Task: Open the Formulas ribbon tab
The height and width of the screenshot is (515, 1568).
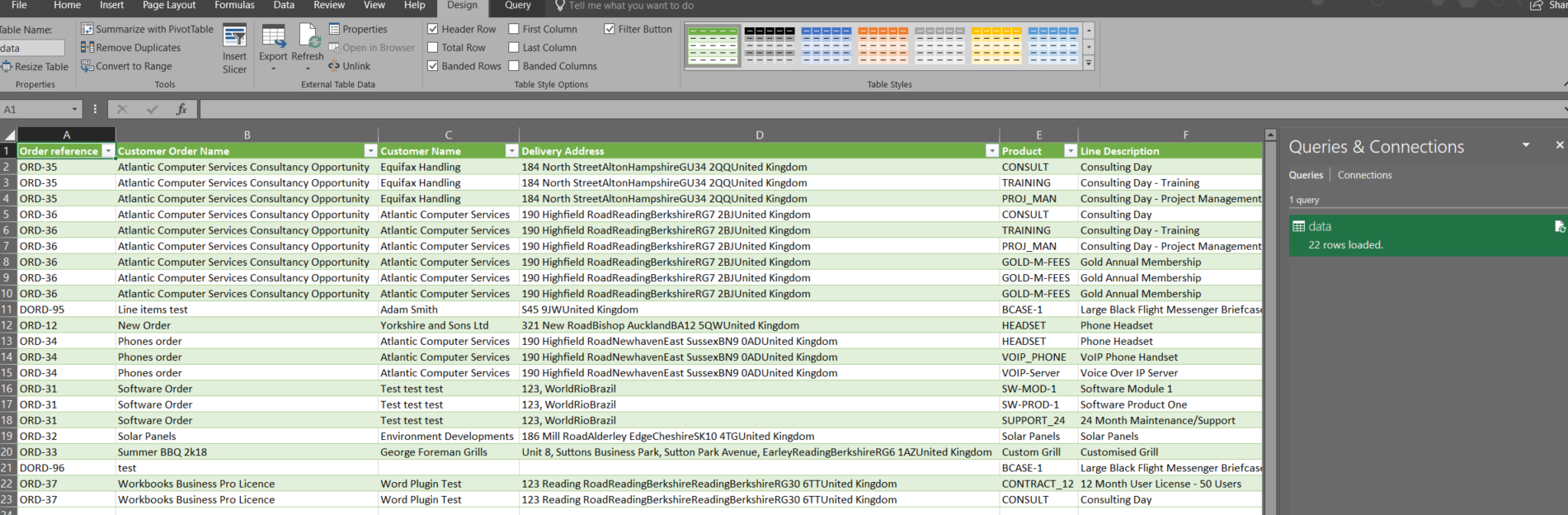Action: [234, 6]
